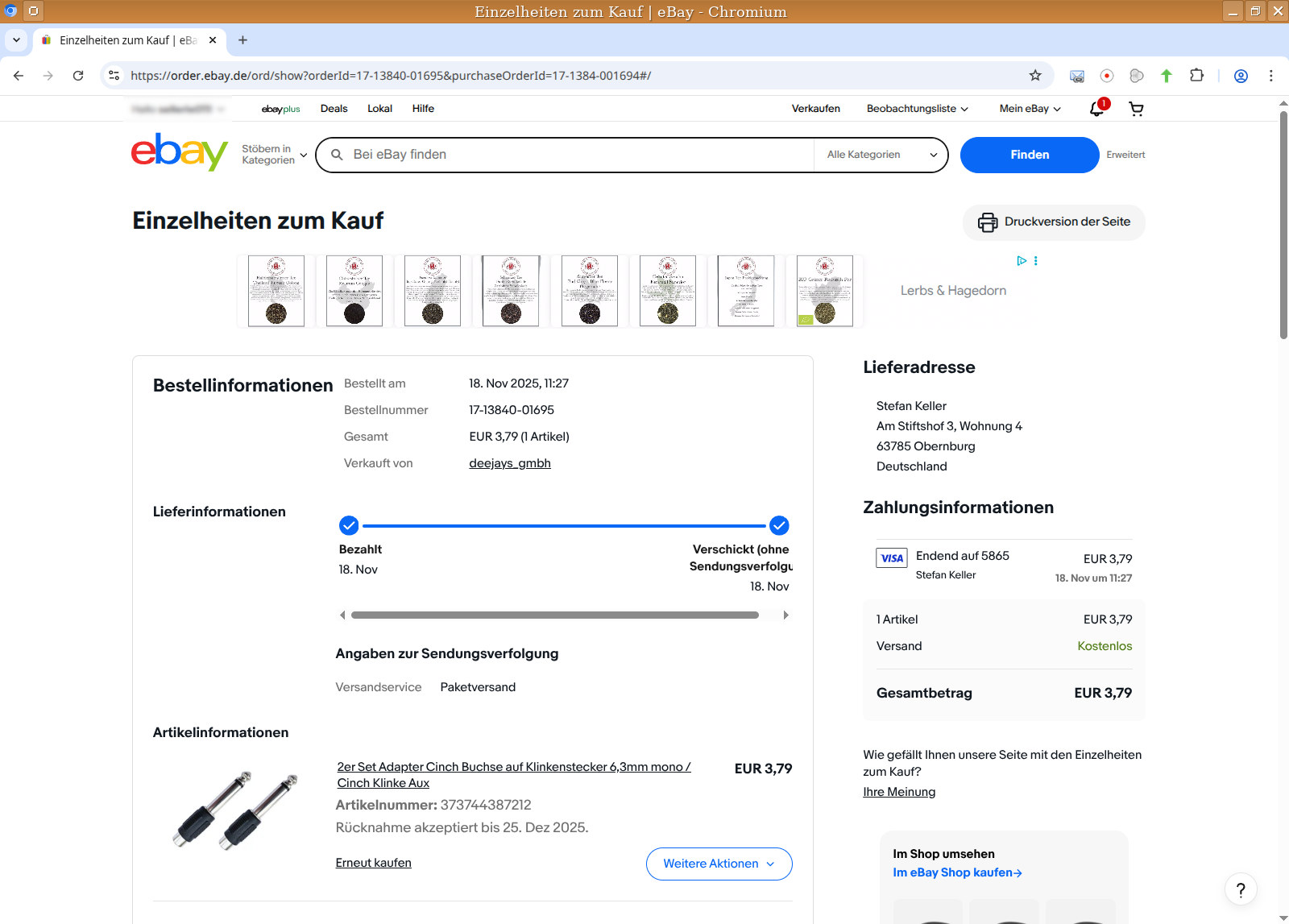Image resolution: width=1289 pixels, height=924 pixels.
Task: Expand the Beobachtungsliste menu
Action: [917, 109]
